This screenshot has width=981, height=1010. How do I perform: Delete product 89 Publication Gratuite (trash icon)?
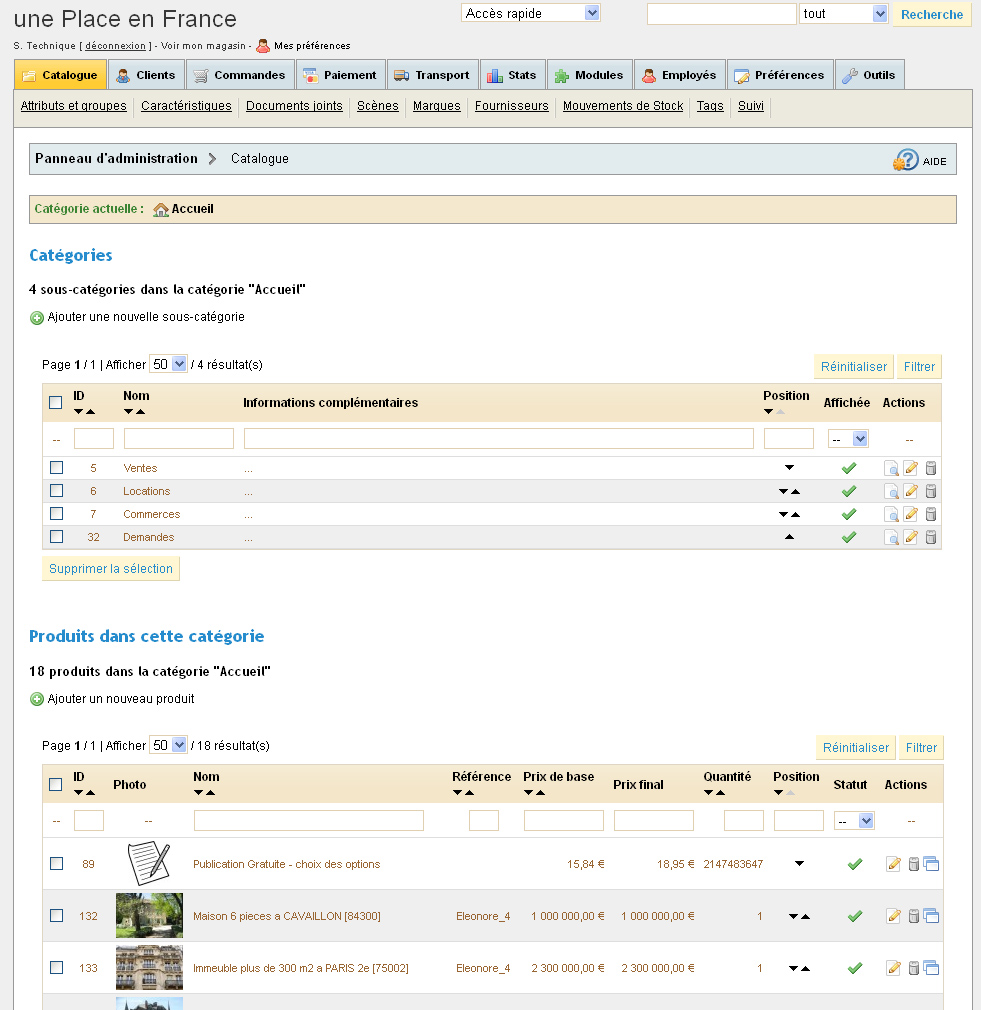pyautogui.click(x=913, y=864)
